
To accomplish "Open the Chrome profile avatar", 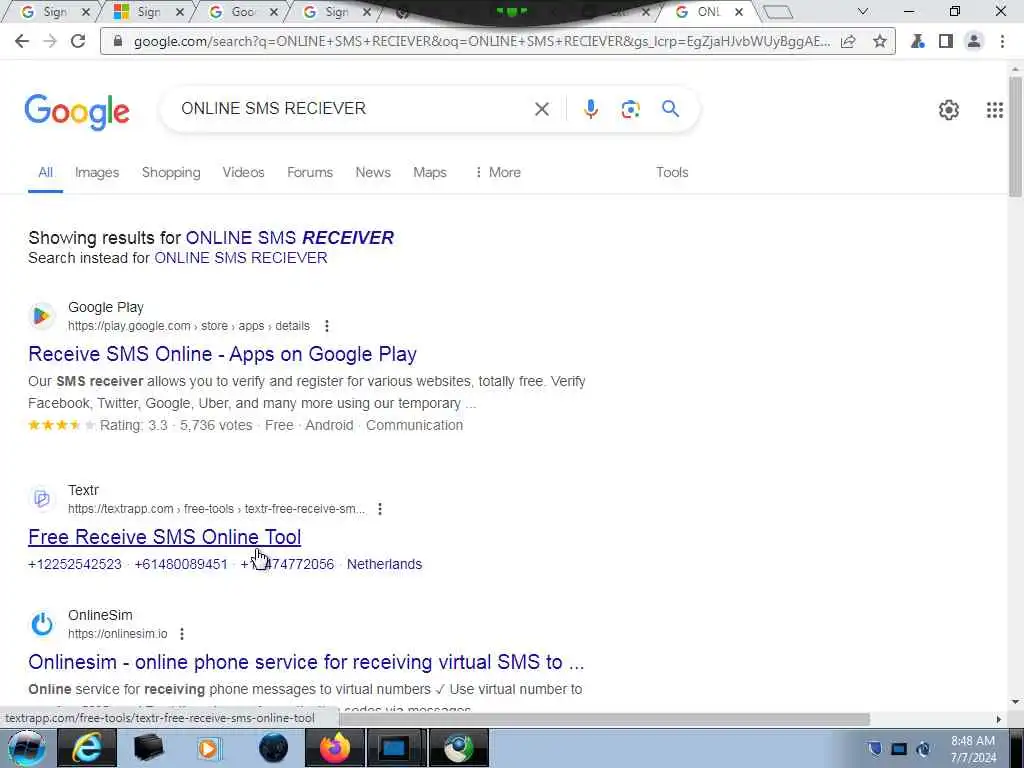I will [974, 41].
